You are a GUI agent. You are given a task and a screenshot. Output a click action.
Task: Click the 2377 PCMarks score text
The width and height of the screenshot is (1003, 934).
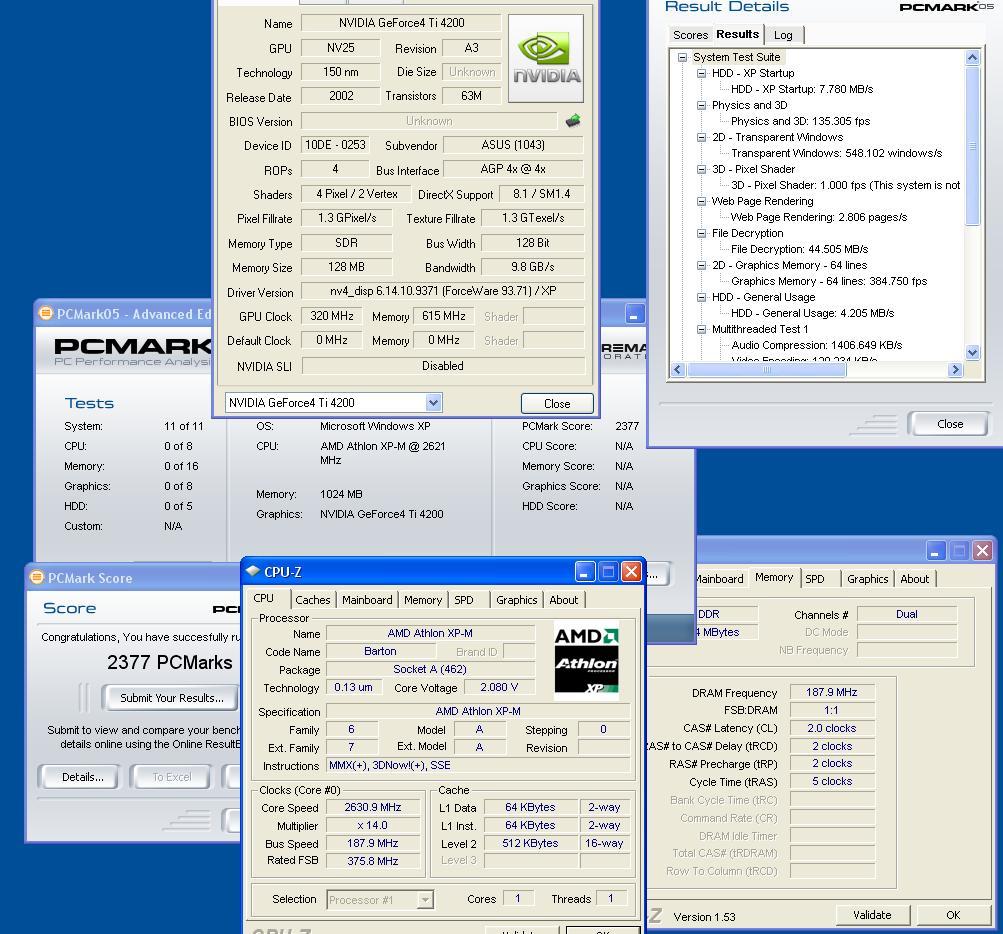pos(170,662)
